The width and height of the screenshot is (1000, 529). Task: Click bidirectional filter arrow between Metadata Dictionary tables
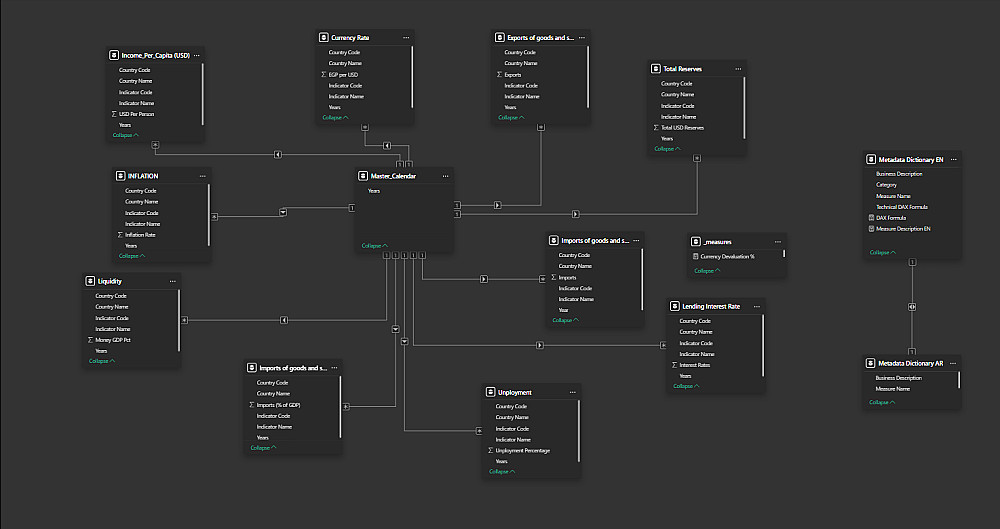(x=912, y=307)
